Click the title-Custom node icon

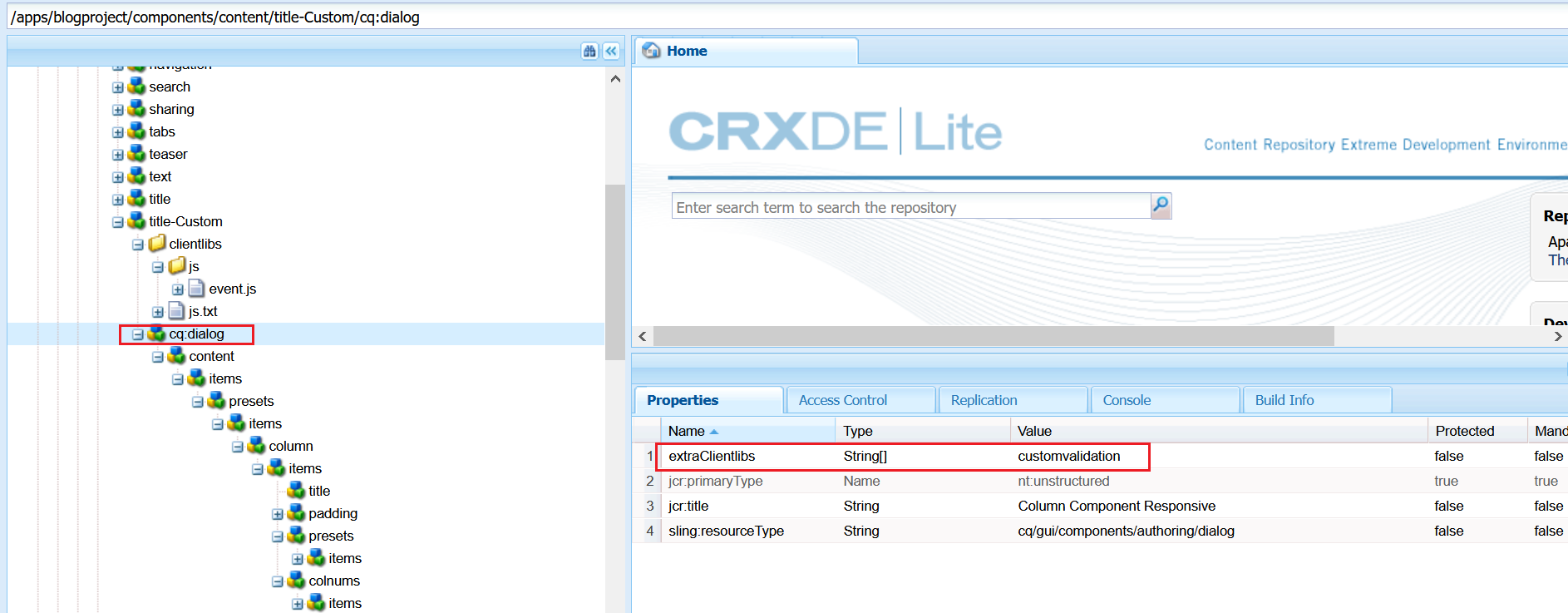click(136, 221)
